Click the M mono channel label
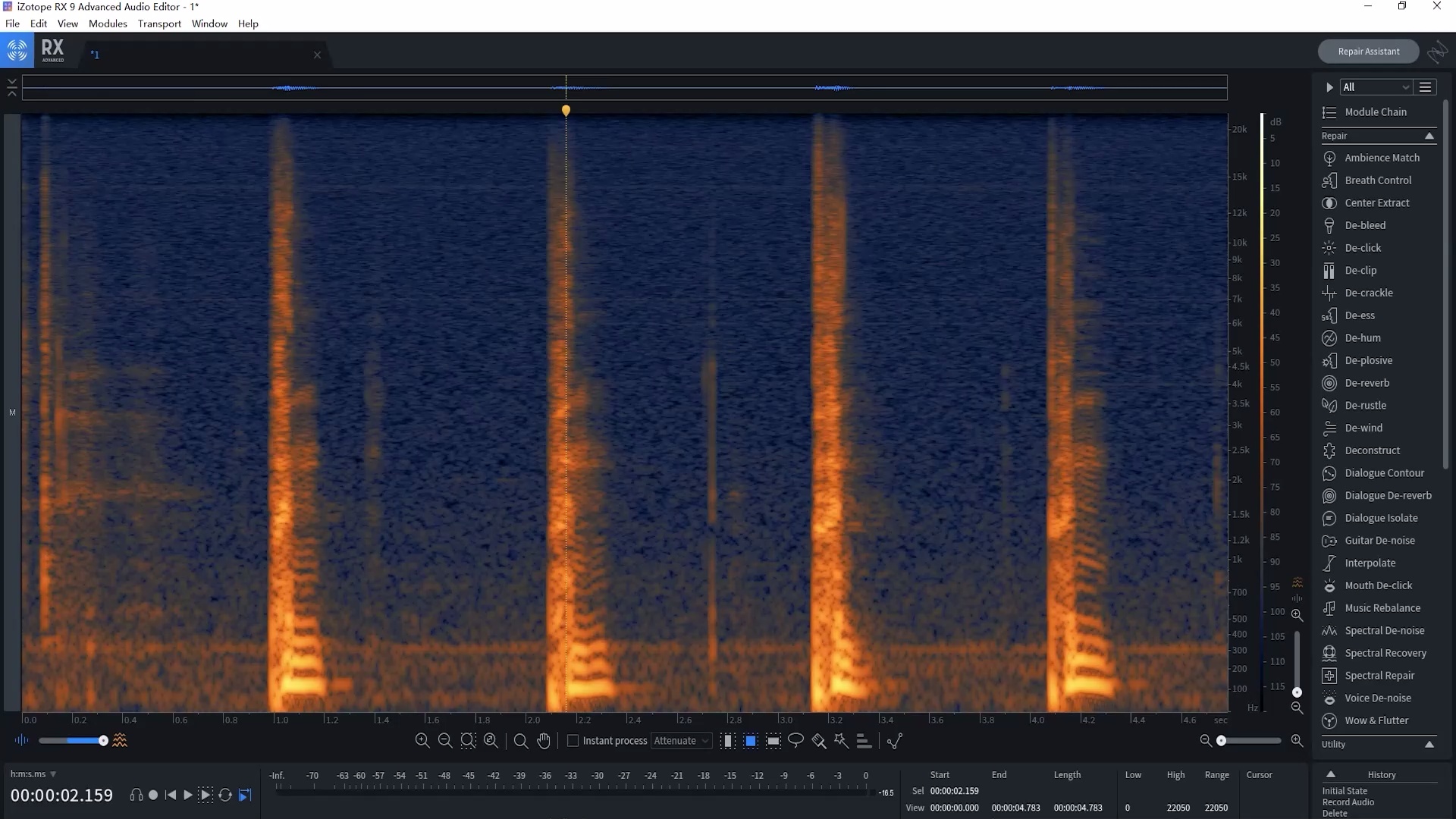The width and height of the screenshot is (1456, 819). (12, 413)
